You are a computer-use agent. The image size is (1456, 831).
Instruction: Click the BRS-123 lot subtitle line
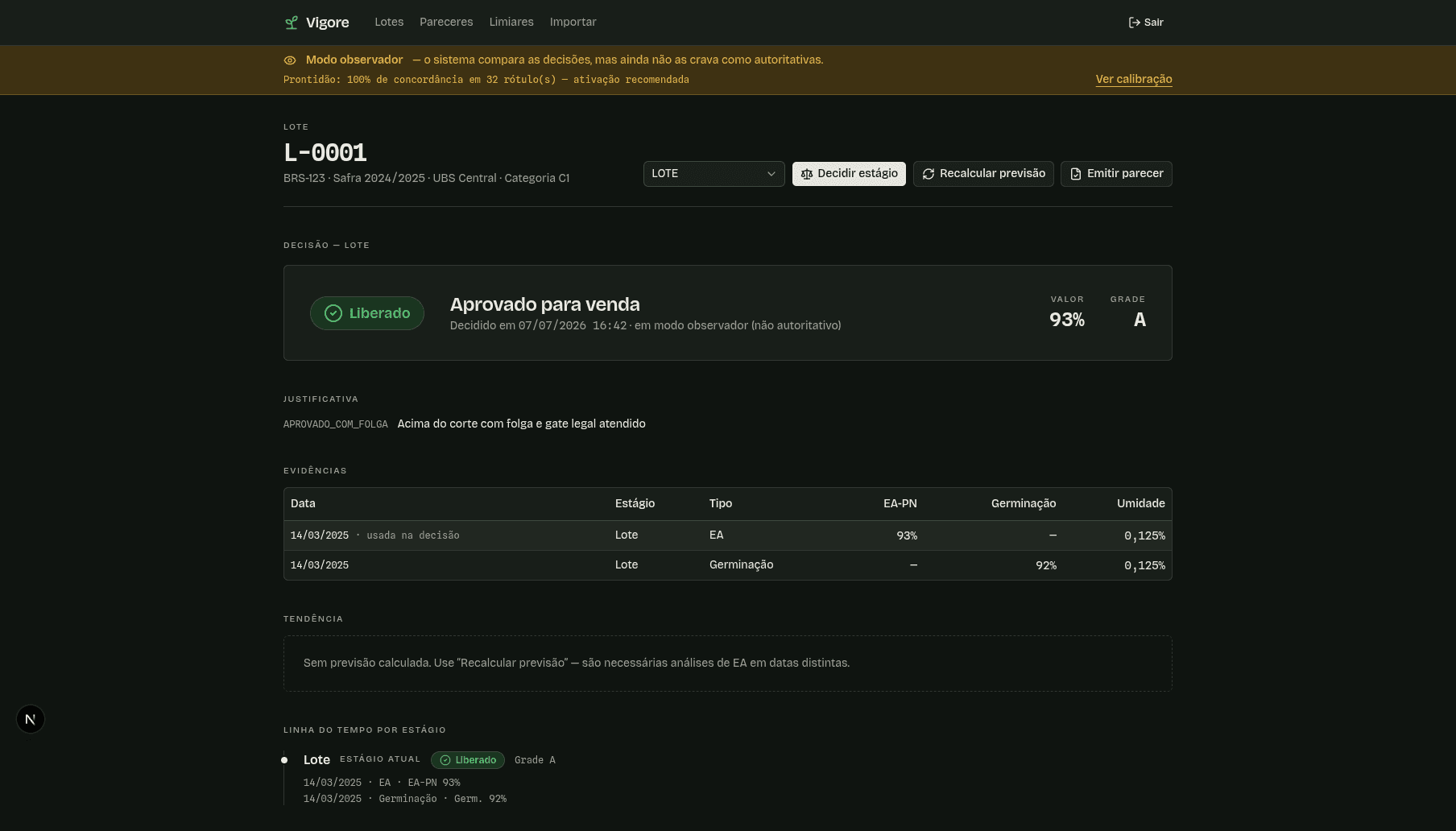(427, 178)
